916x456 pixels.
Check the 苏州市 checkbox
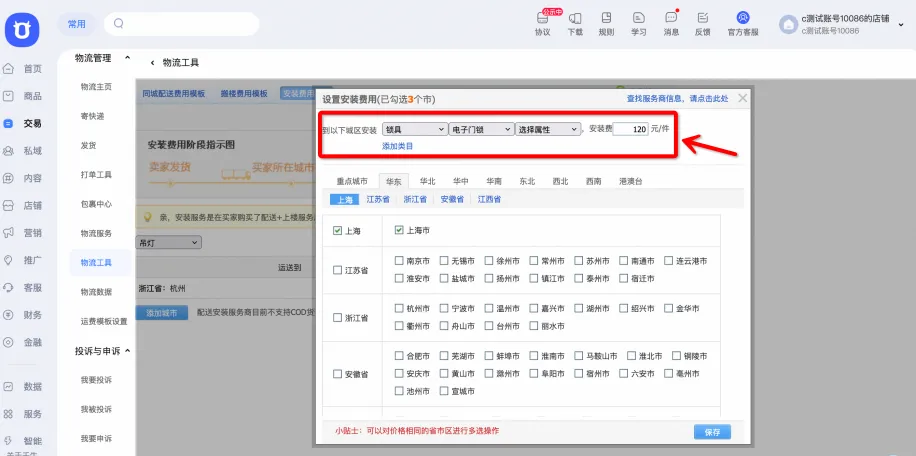pyautogui.click(x=578, y=261)
